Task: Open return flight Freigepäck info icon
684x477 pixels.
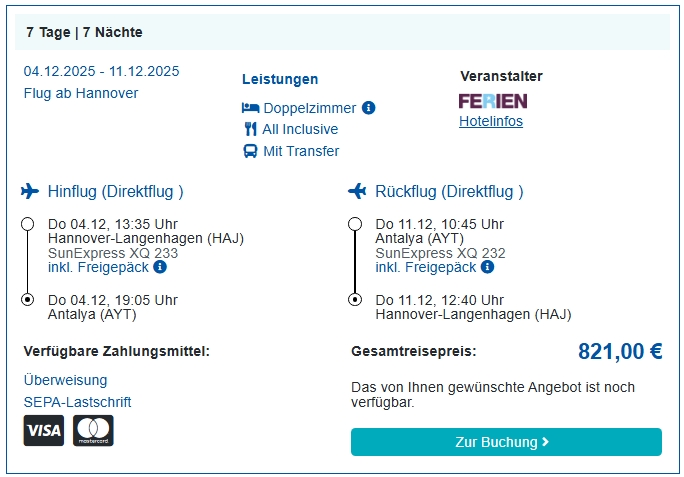Action: (x=488, y=267)
